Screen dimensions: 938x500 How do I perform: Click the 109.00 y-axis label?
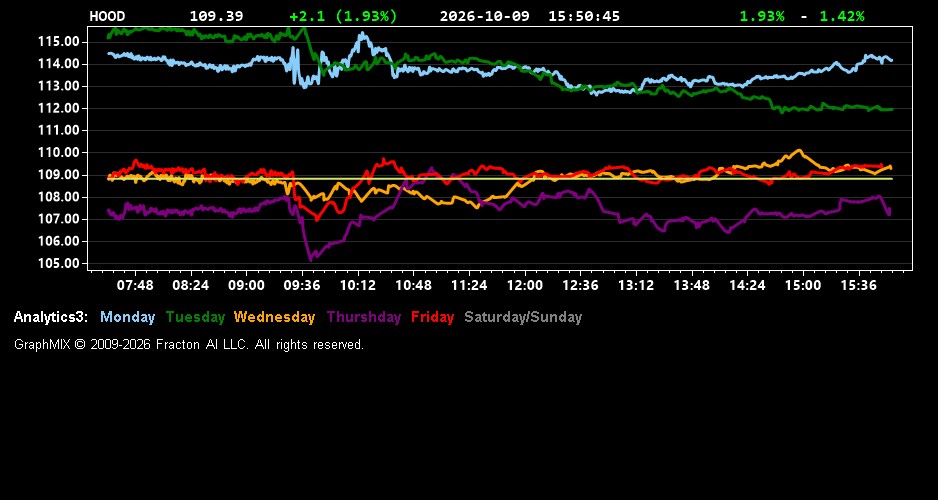pyautogui.click(x=59, y=175)
